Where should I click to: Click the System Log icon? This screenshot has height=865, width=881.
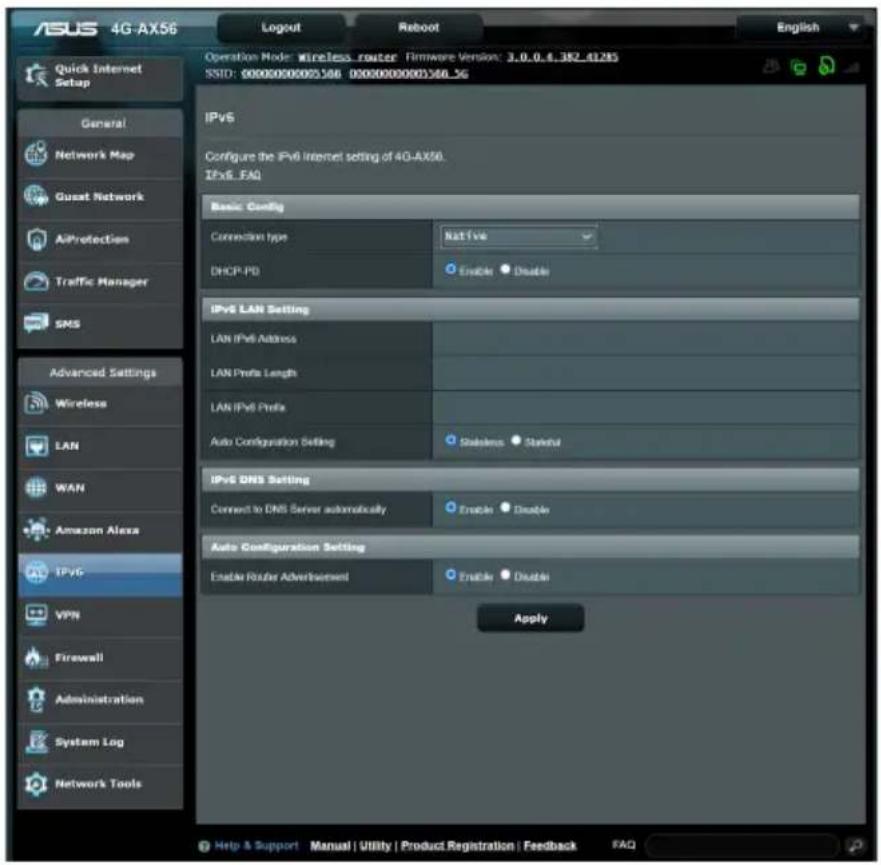(x=37, y=741)
